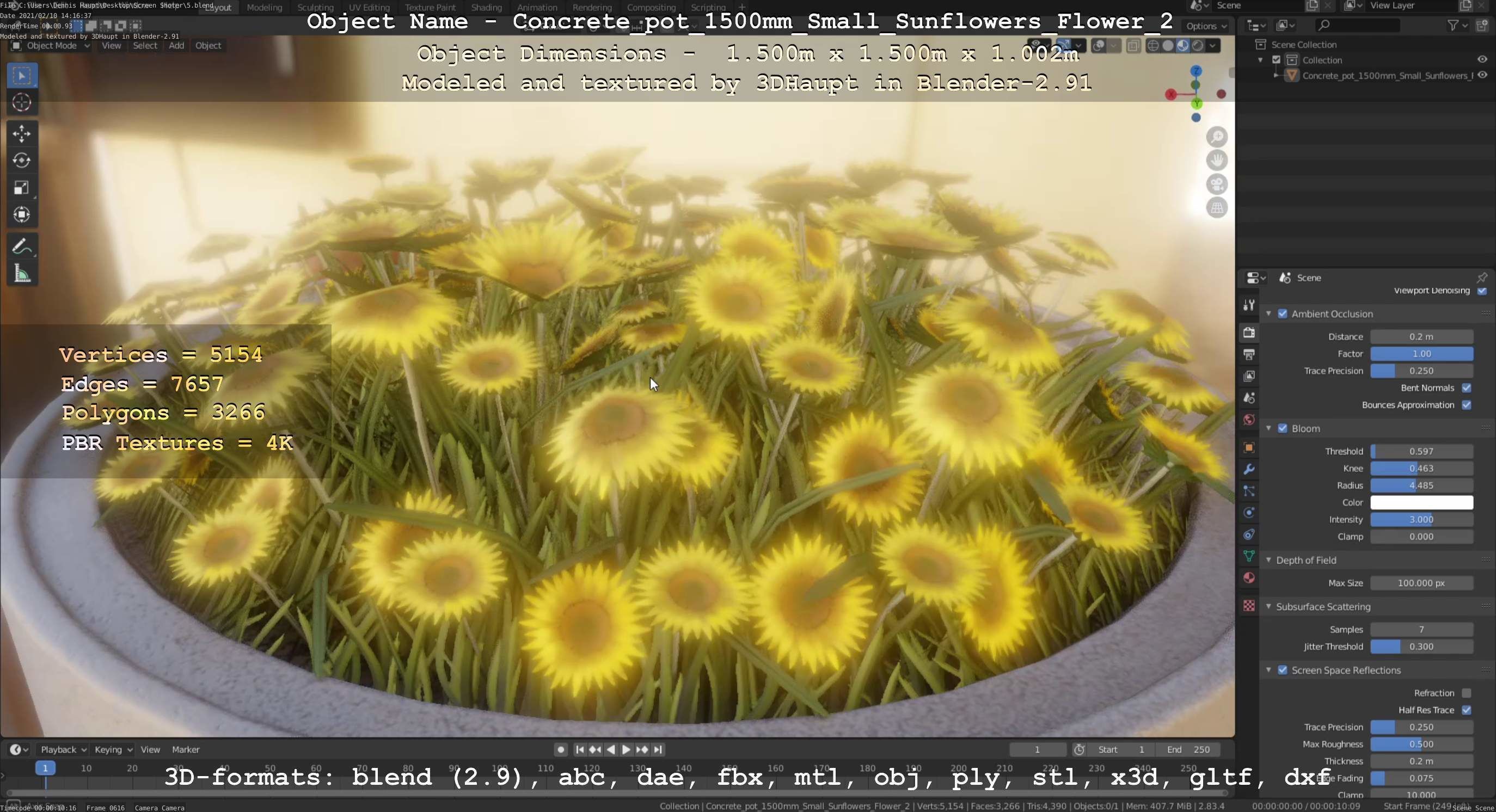Disable the Bloom checkbox
This screenshot has height=812, width=1496.
click(x=1282, y=428)
